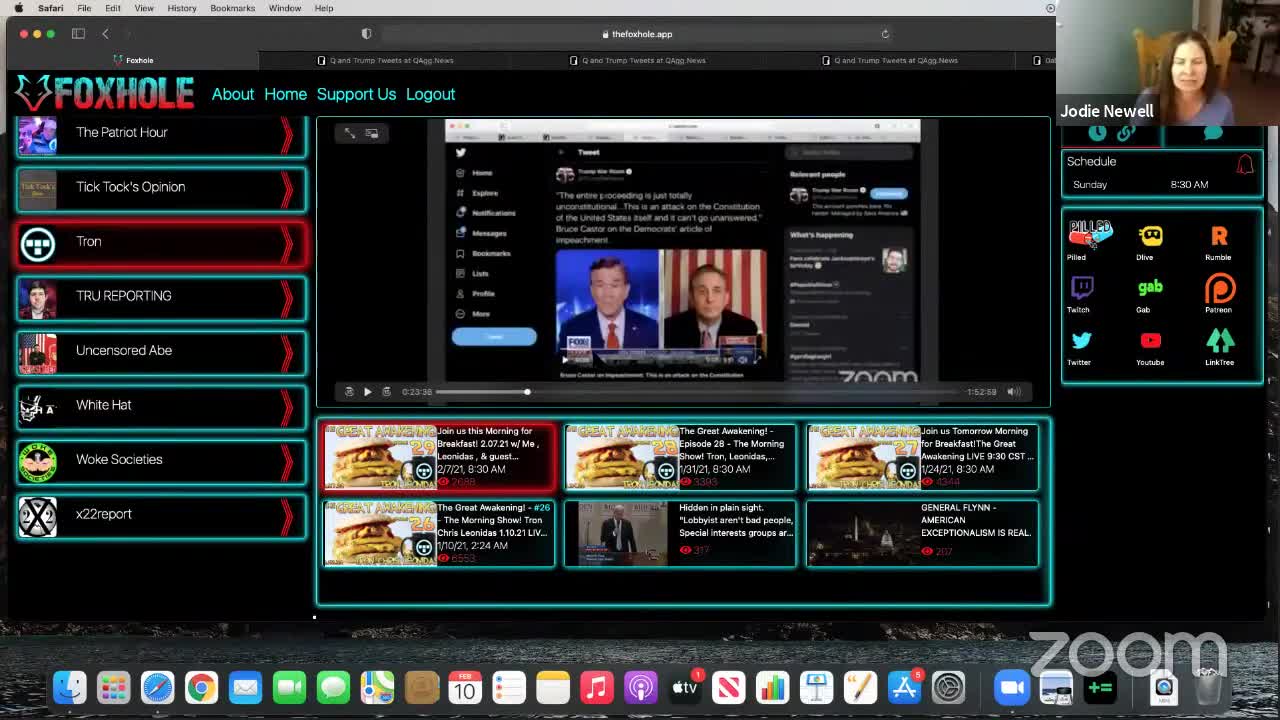Switch to second Q and Trump Tweets tab
This screenshot has width=1280, height=720.
637,60
